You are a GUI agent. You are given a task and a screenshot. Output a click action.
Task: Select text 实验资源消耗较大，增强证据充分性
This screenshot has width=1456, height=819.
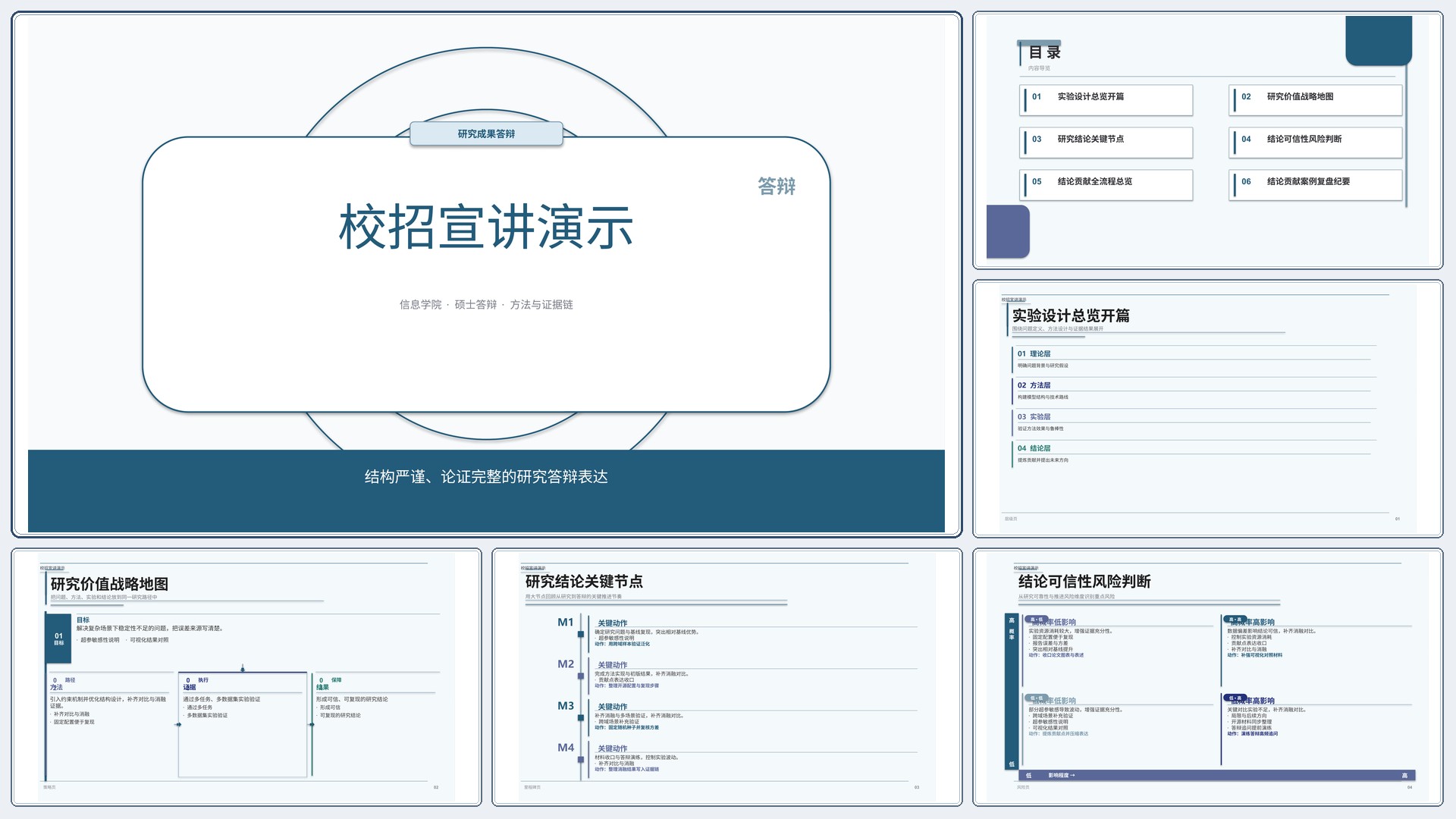click(x=1069, y=631)
